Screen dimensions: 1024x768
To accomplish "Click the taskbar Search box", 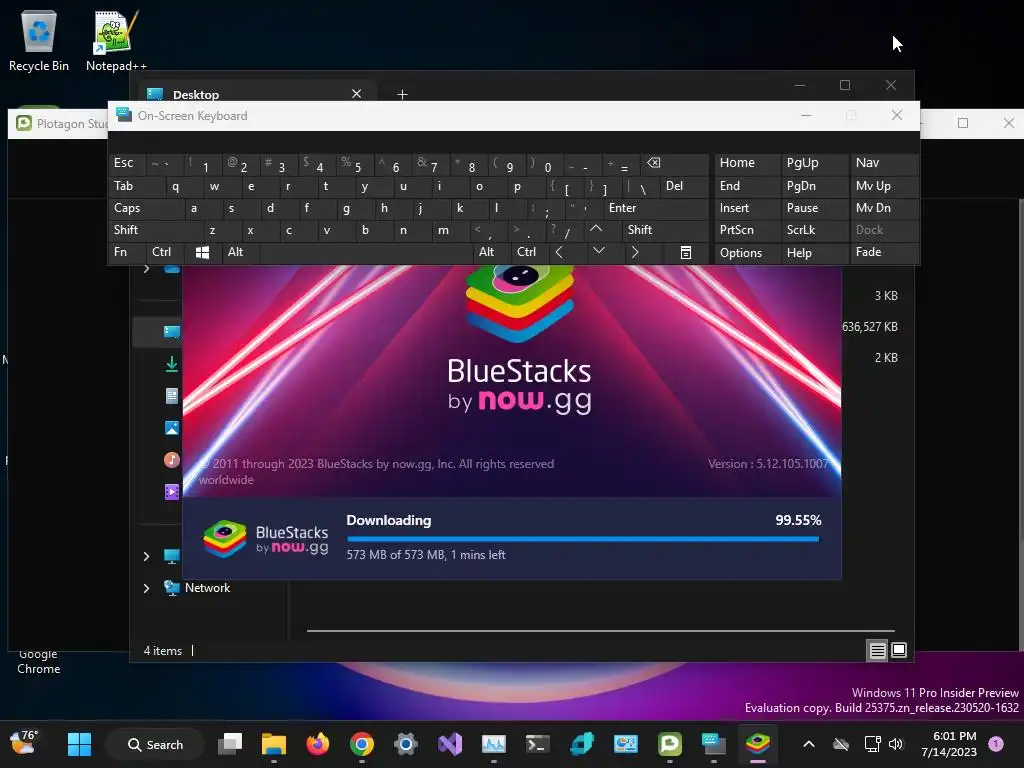I will 155,744.
